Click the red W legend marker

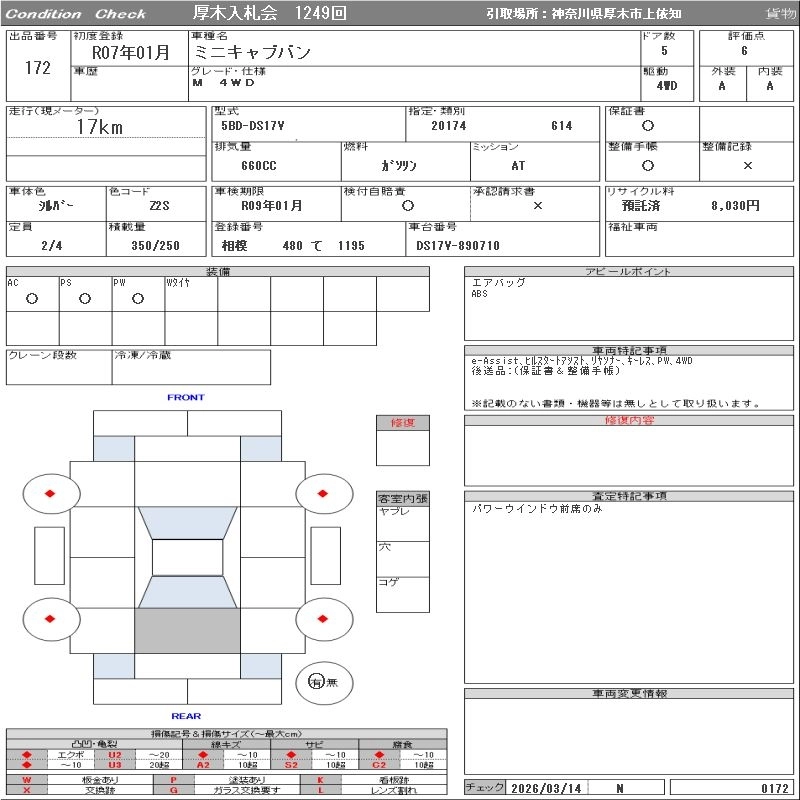(x=27, y=780)
